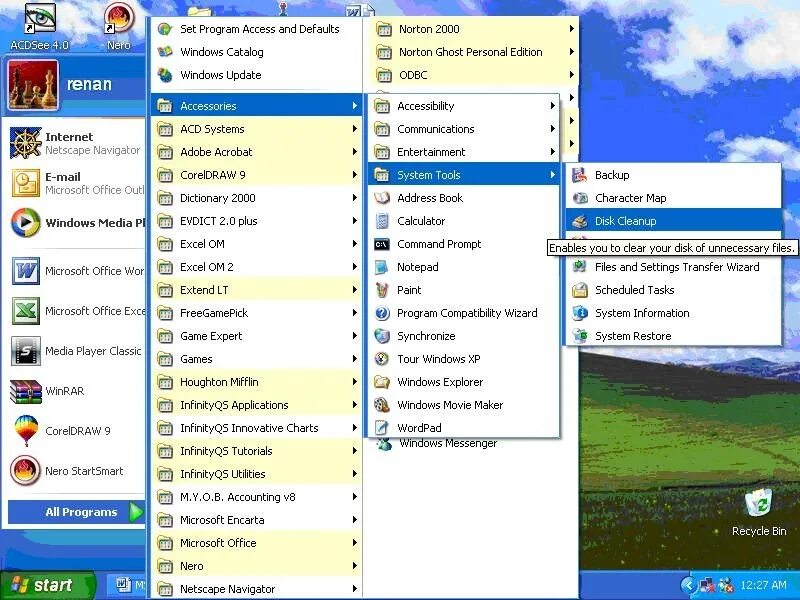
Task: Open the Nero desktop shortcut
Action: pos(119,26)
